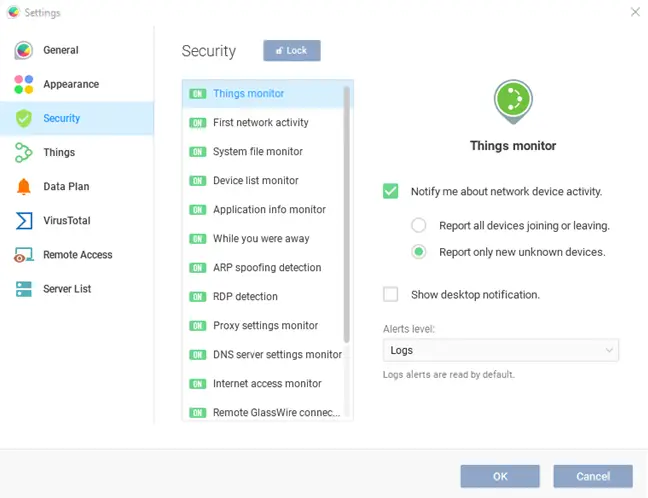
Task: Click the security list vertical scrollbar
Action: tap(346, 214)
